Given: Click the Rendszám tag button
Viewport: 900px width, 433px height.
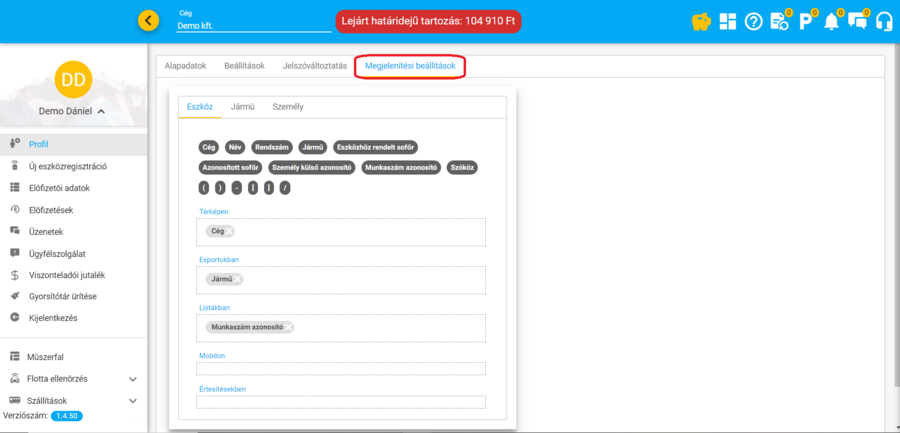Looking at the screenshot, I should pos(271,147).
